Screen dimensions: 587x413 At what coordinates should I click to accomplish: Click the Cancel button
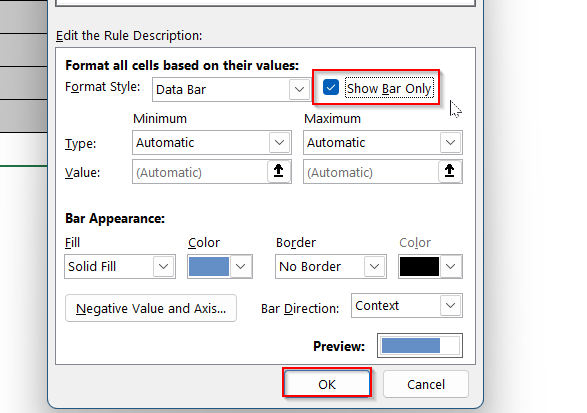click(426, 384)
